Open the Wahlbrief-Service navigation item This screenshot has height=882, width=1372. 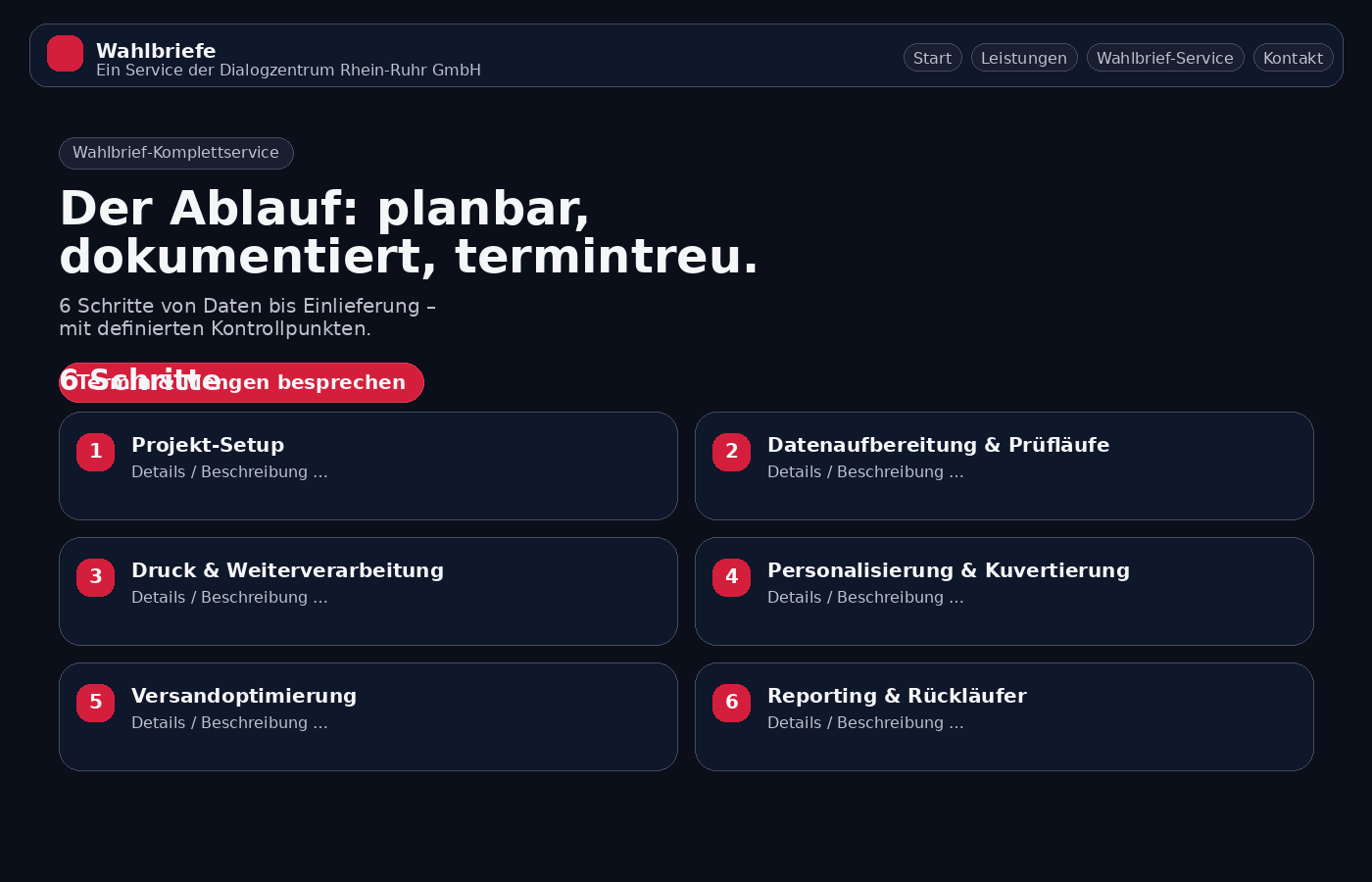tap(1165, 57)
